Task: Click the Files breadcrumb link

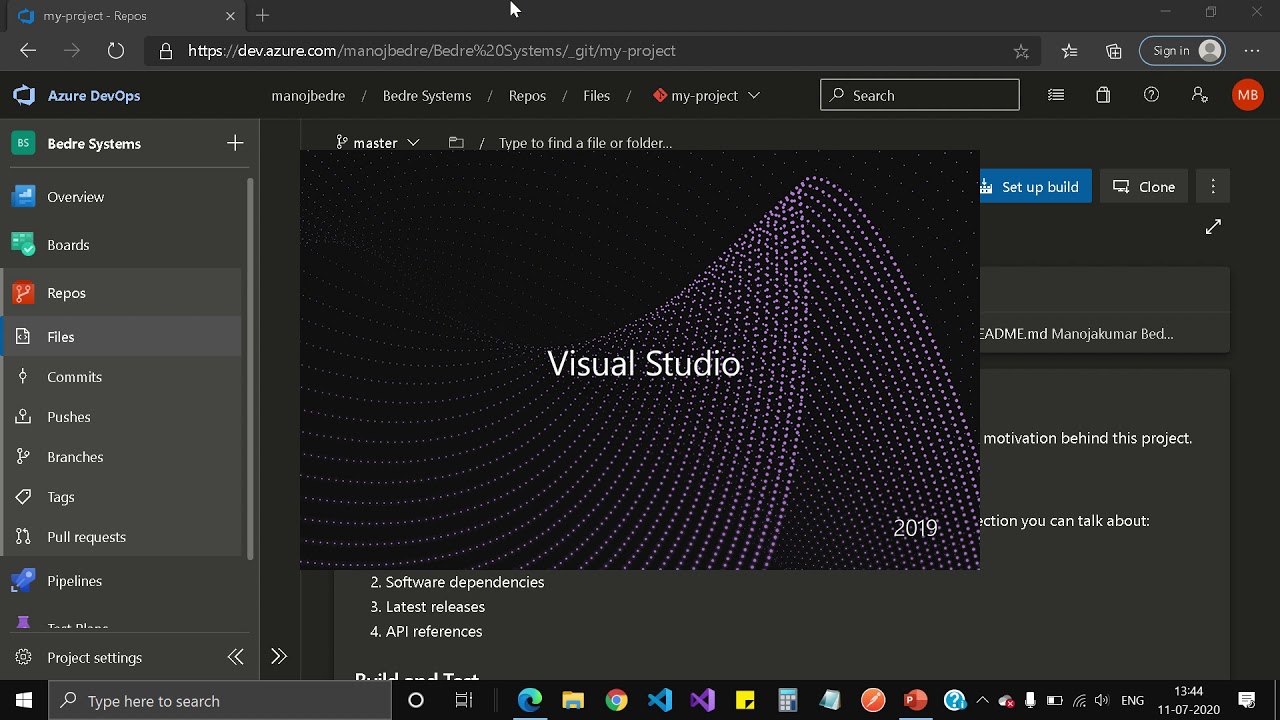Action: pyautogui.click(x=597, y=96)
